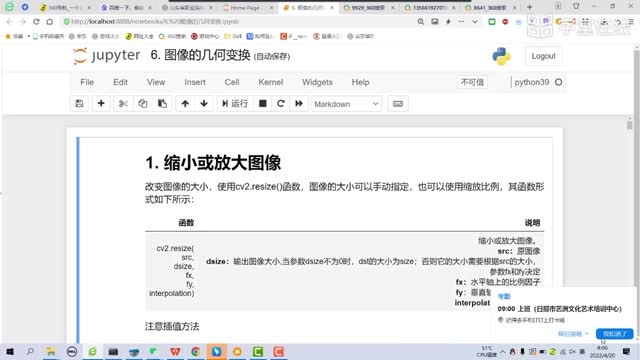
Task: Open the File menu
Action: point(87,82)
